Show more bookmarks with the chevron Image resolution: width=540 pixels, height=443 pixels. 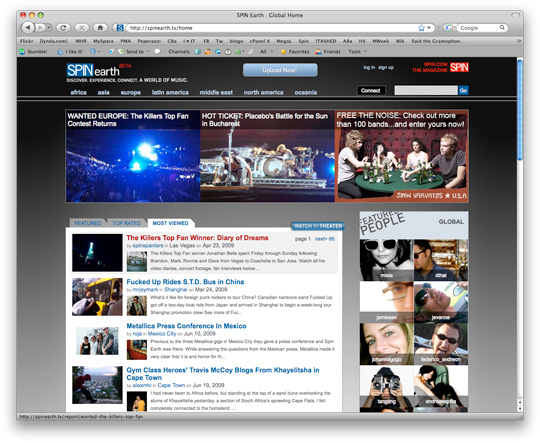519,41
